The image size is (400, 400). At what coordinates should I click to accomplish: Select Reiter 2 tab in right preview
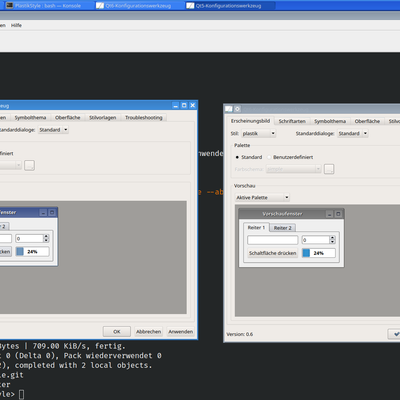click(283, 228)
